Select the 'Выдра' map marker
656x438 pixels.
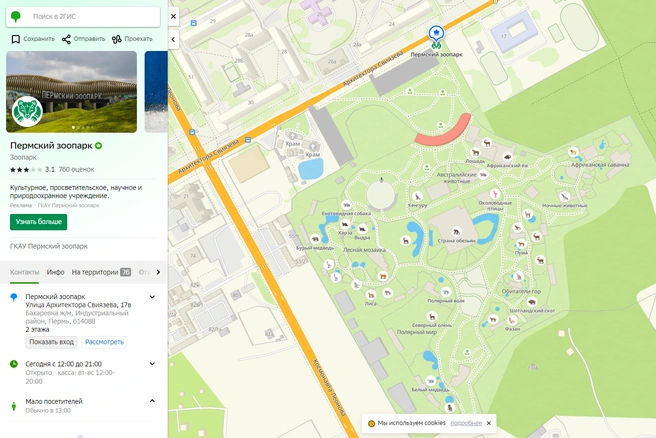pos(362,229)
